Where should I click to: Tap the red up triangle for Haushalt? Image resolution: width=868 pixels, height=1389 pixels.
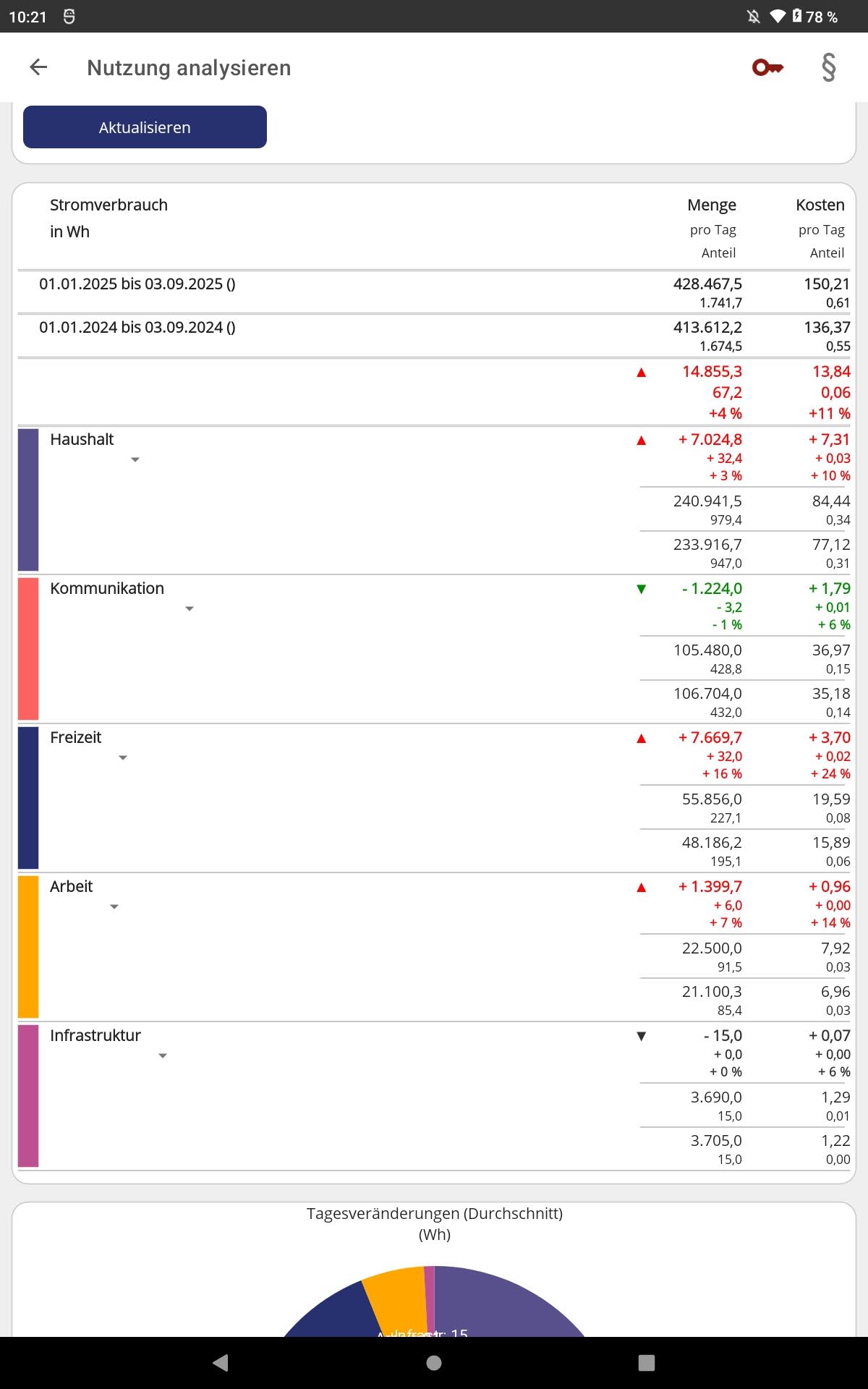click(641, 441)
